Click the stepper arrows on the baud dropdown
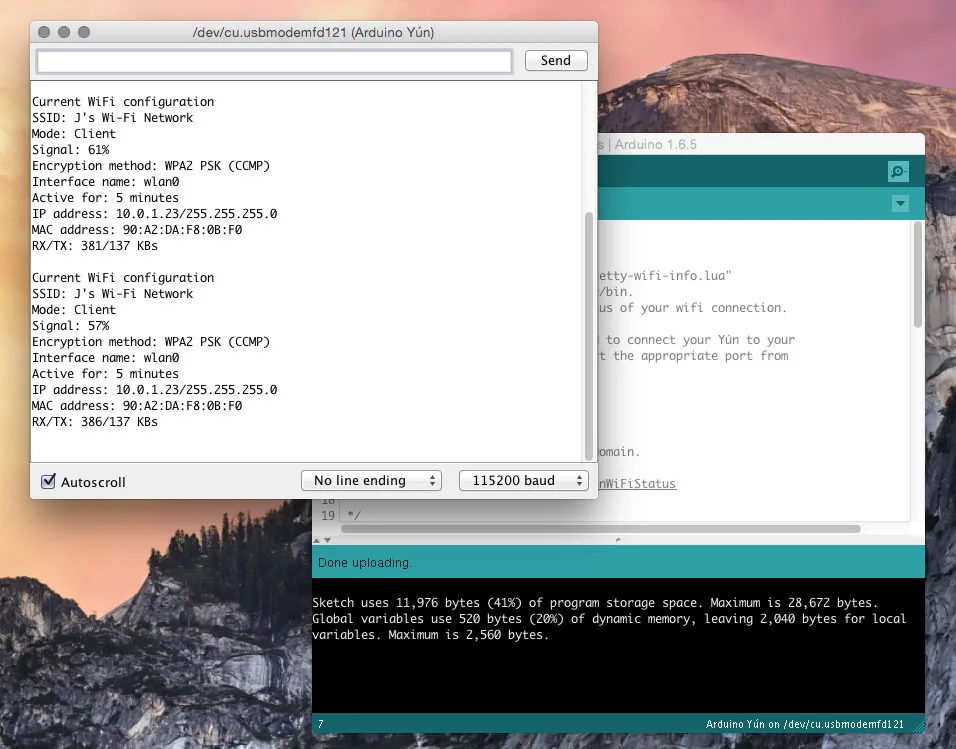The height and width of the screenshot is (749, 956). pyautogui.click(x=580, y=480)
